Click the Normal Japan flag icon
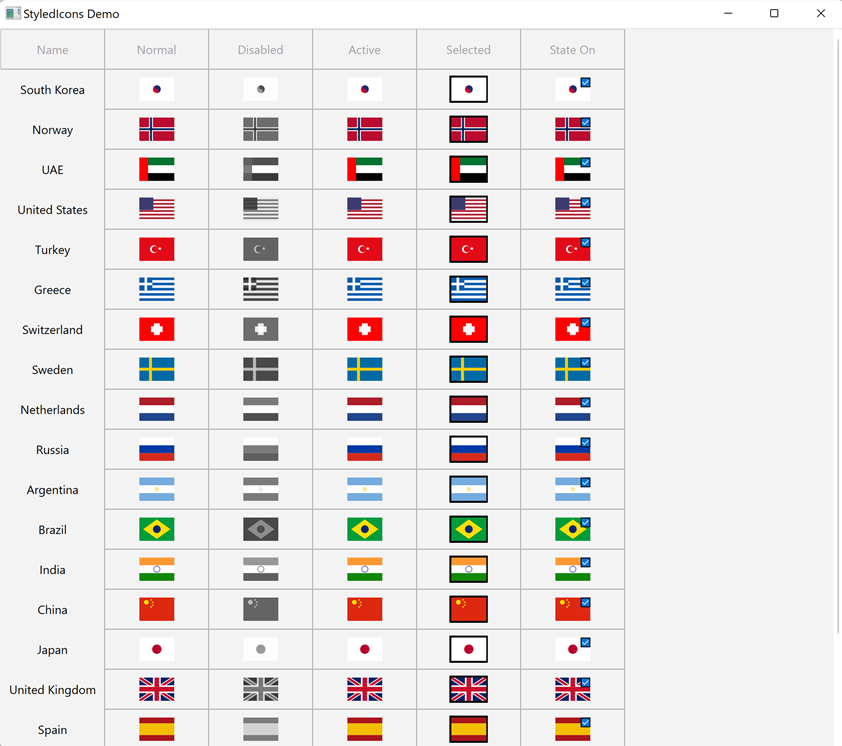 pos(156,650)
